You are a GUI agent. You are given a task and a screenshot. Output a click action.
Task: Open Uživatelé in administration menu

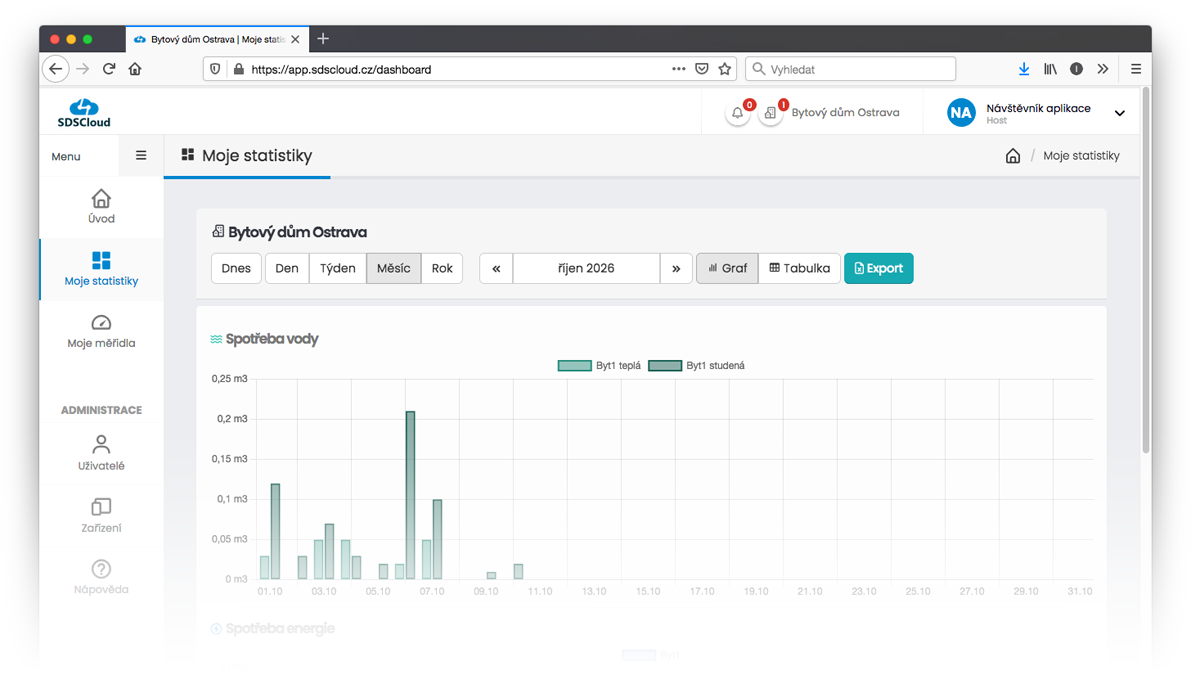(101, 453)
